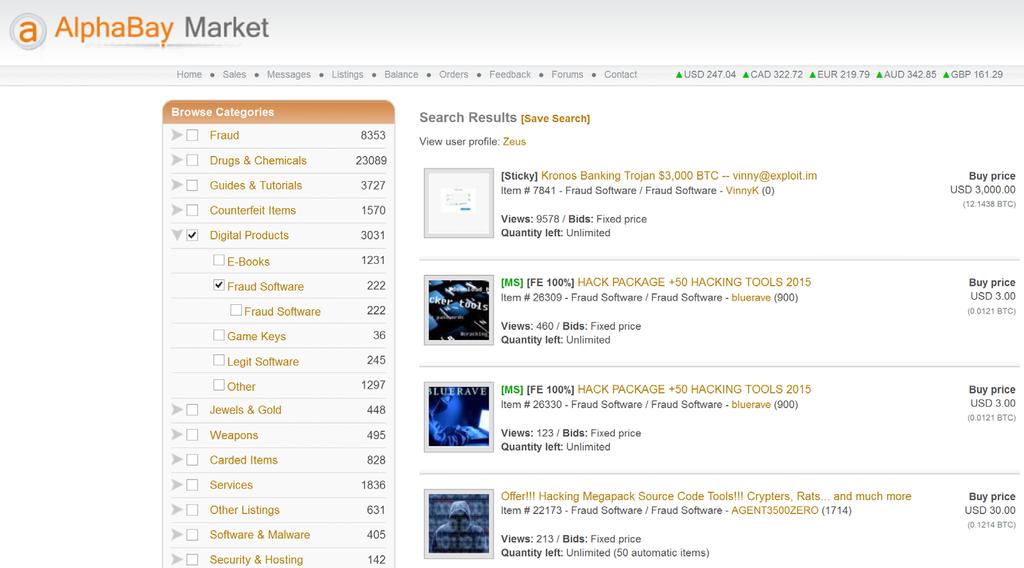Click the BLUERAVE thumbnail image

click(458, 417)
